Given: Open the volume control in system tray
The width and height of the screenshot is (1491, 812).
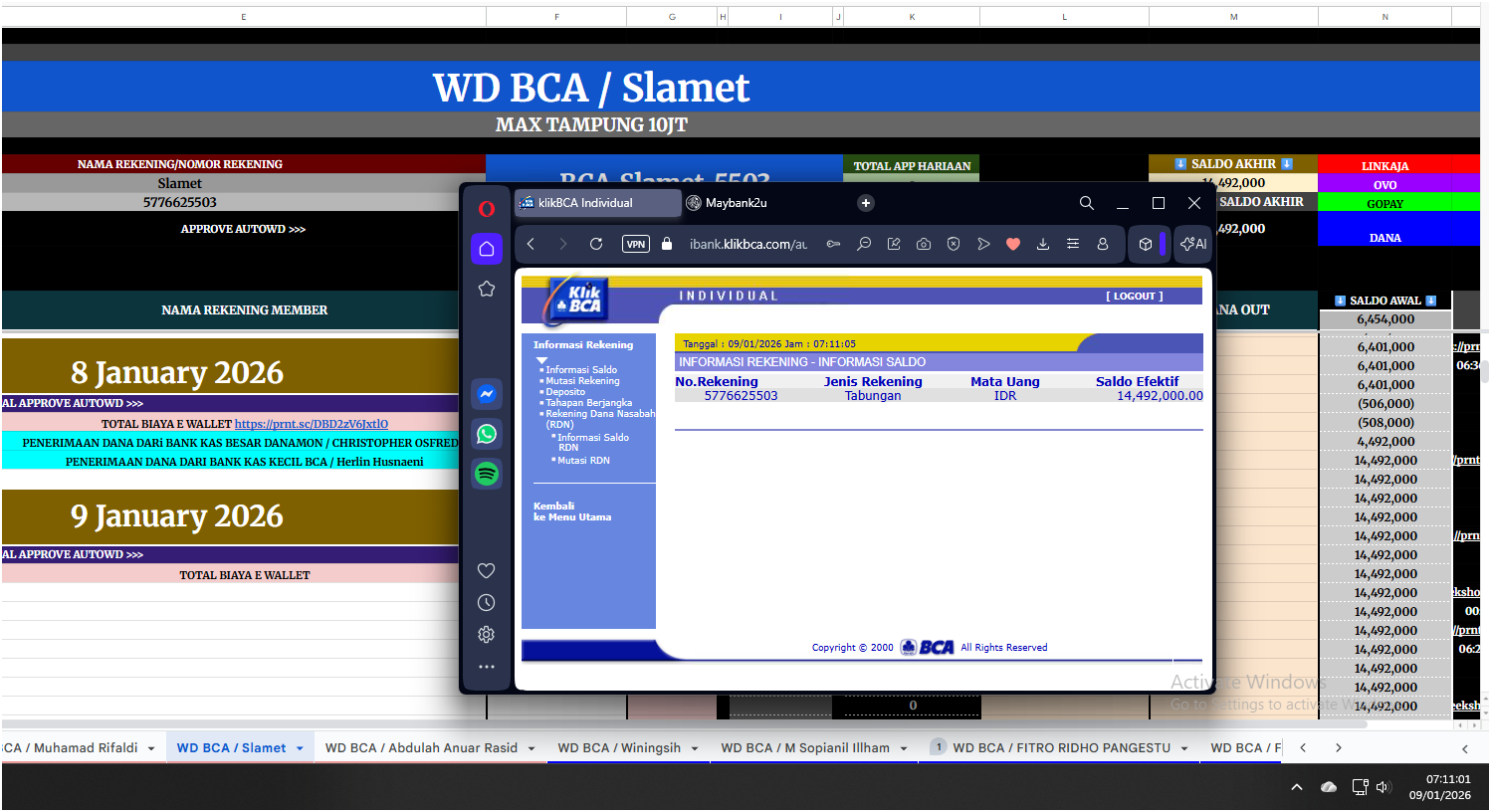Looking at the screenshot, I should 1383,787.
